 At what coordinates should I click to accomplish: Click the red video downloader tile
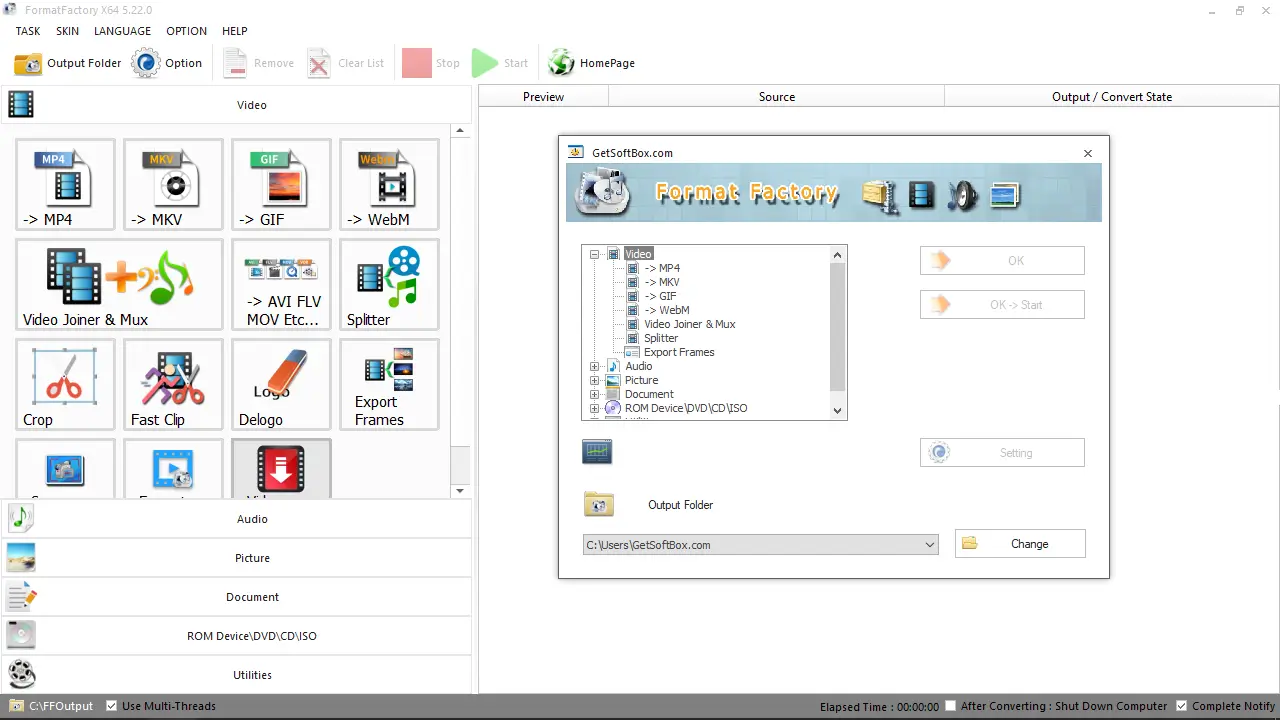pyautogui.click(x=282, y=469)
